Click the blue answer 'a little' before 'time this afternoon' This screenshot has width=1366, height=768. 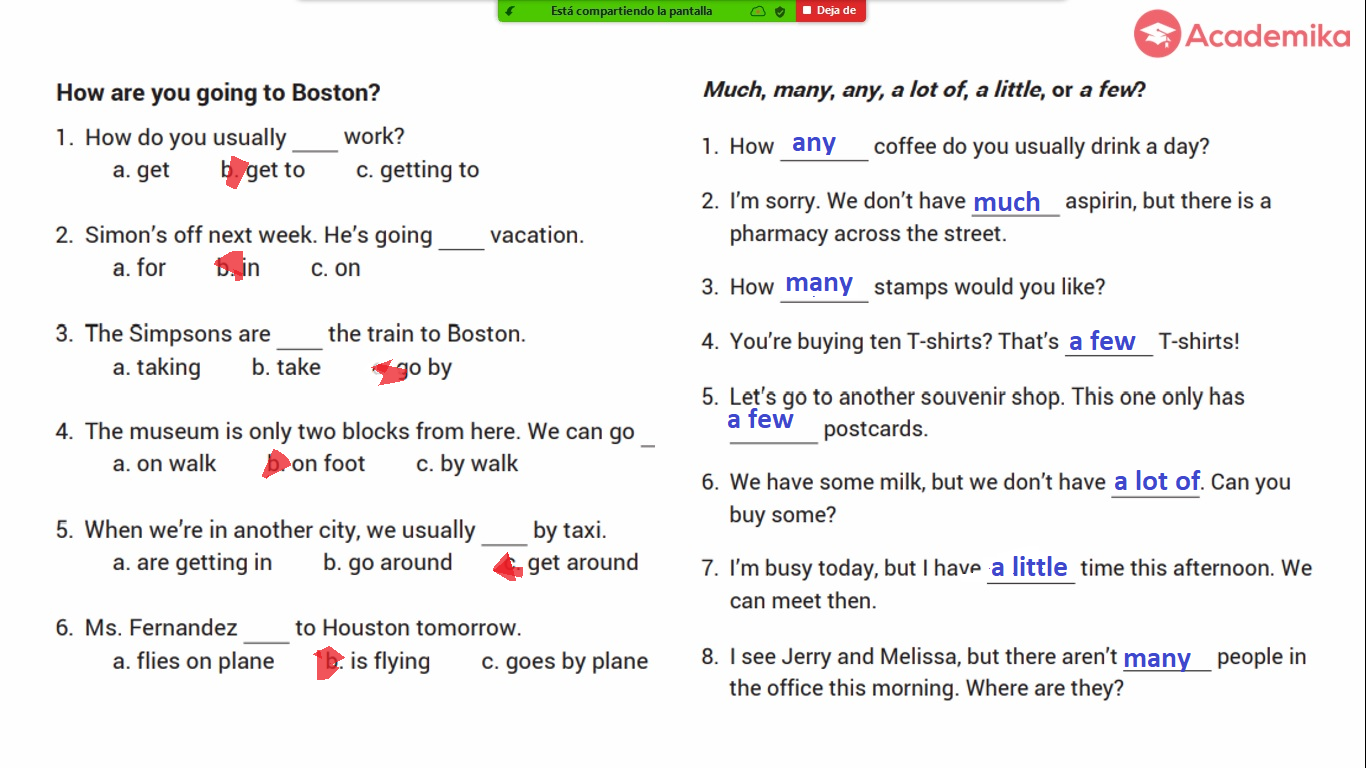pos(1029,567)
